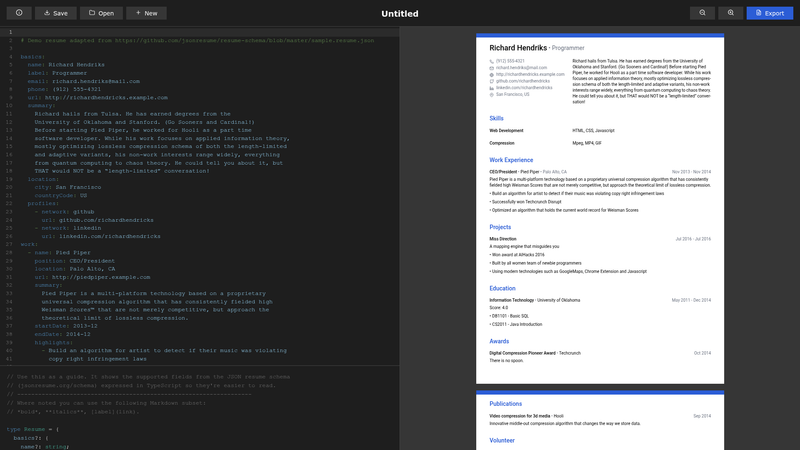Click the Work Experience section heading

[511, 160]
